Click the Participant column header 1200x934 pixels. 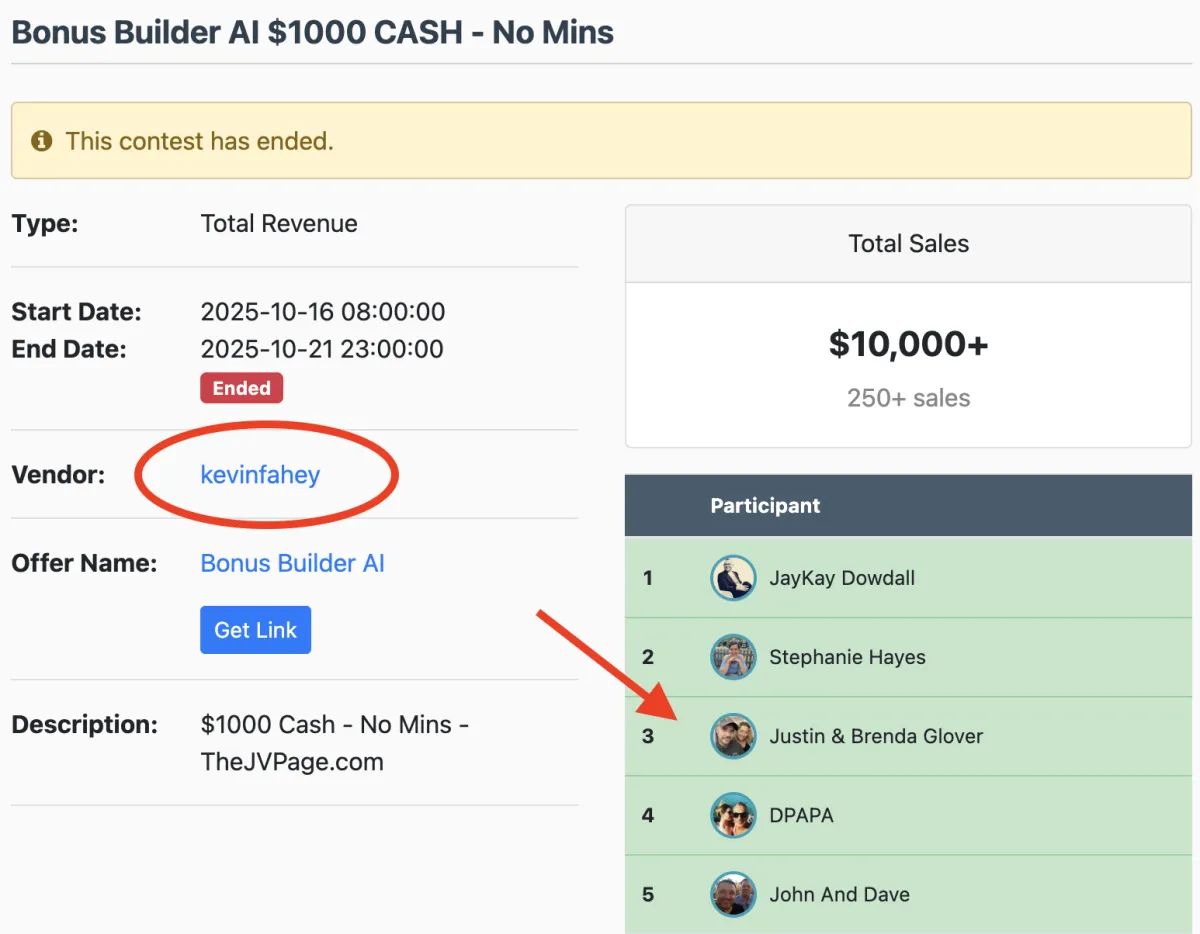tap(765, 506)
